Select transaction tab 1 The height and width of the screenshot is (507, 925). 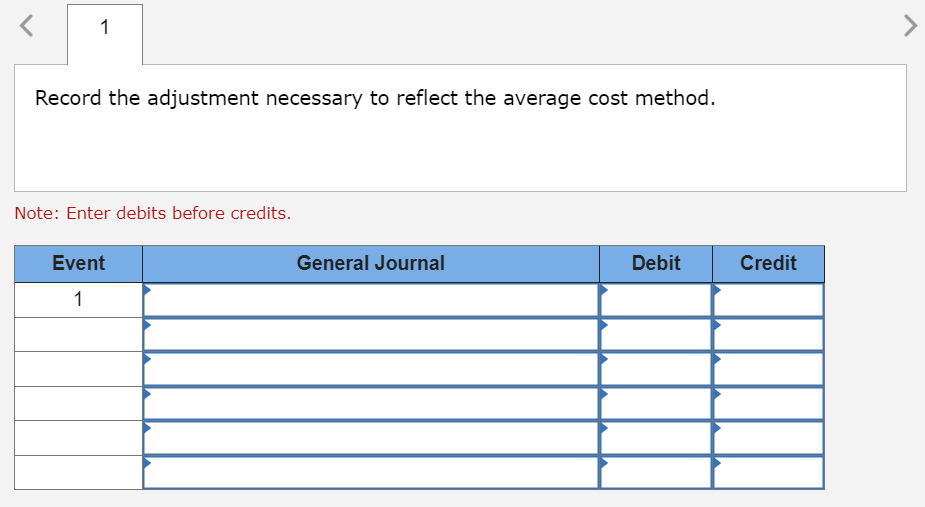105,34
